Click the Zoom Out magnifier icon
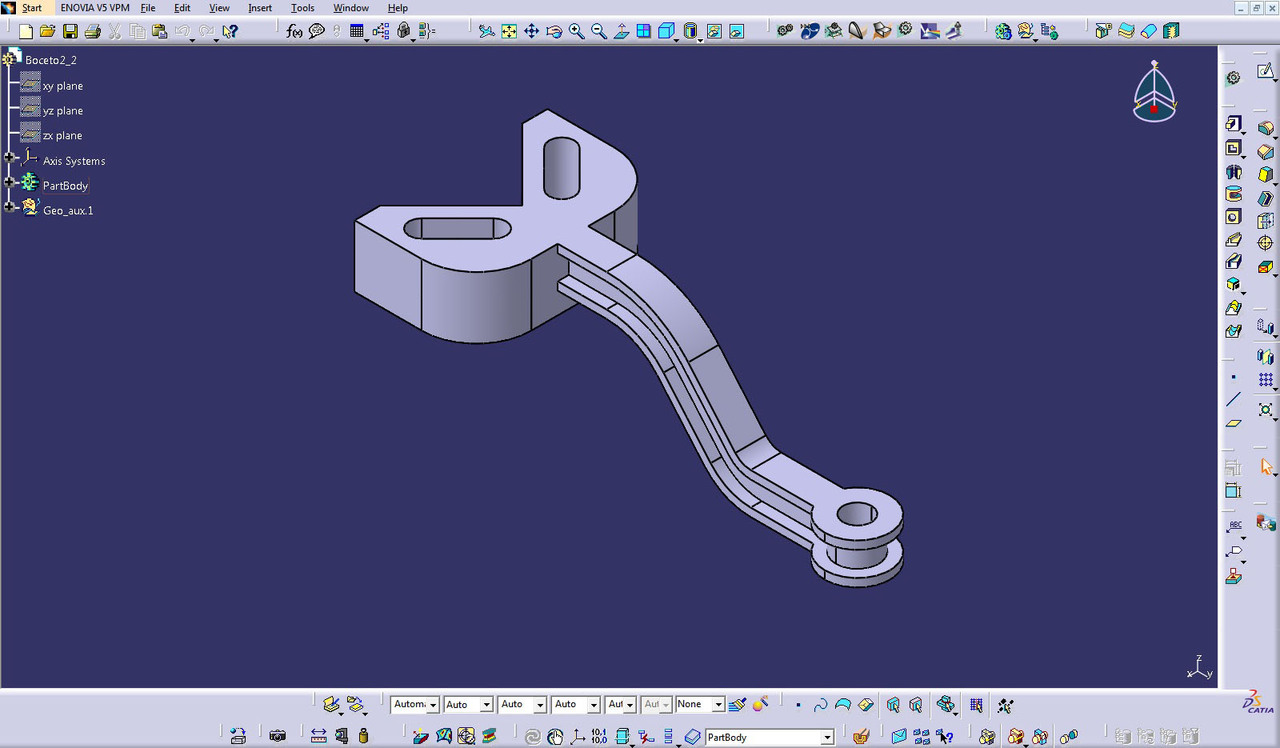1280x748 pixels. point(599,31)
